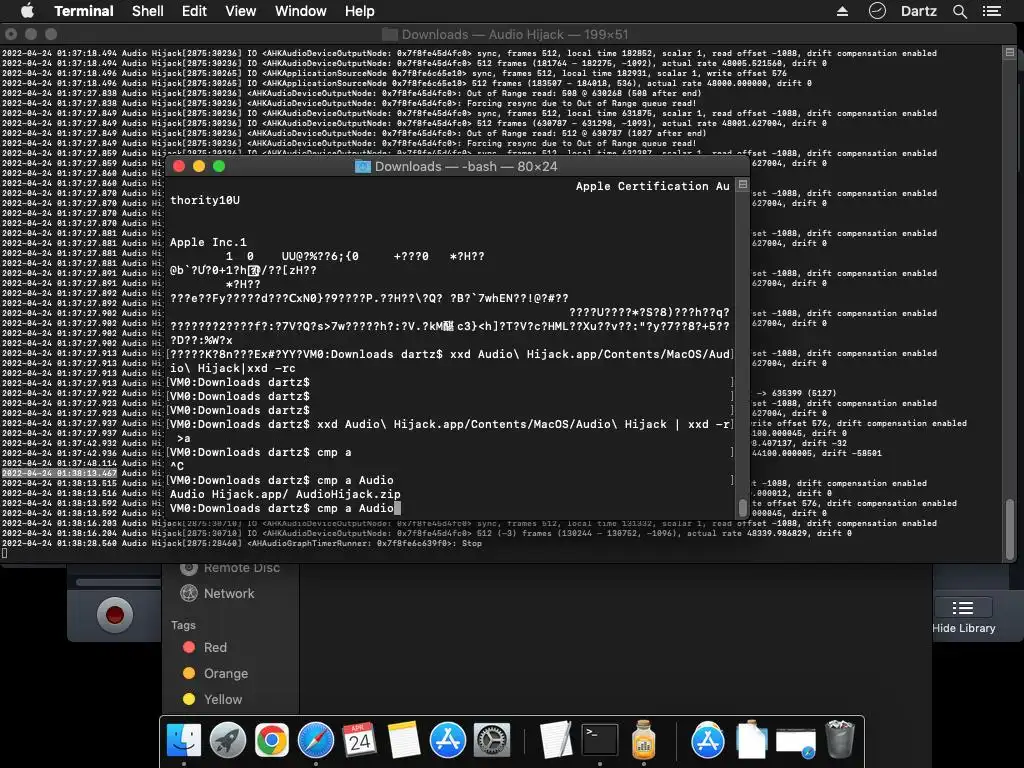
Task: Open TextEdit pen-and-paper icon in Dock
Action: tap(556, 741)
